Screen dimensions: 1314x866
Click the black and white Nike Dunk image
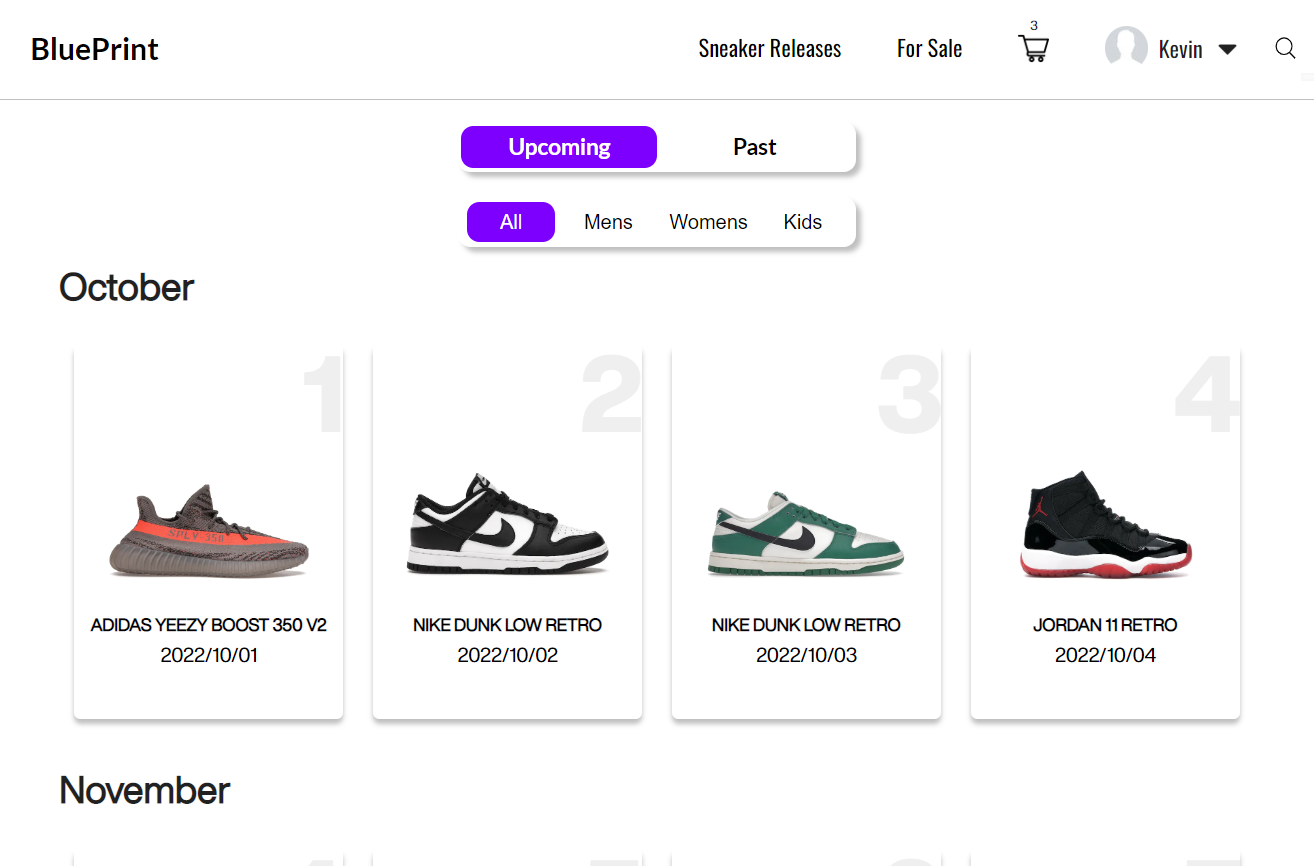(x=507, y=526)
